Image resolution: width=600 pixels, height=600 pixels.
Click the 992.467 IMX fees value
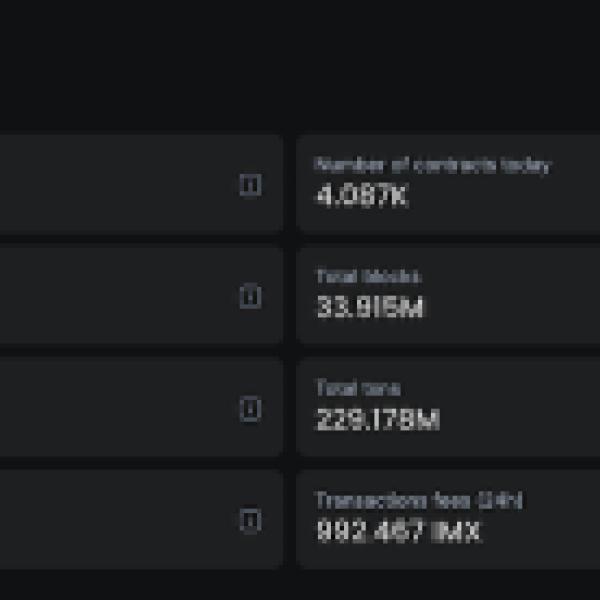[x=398, y=532]
